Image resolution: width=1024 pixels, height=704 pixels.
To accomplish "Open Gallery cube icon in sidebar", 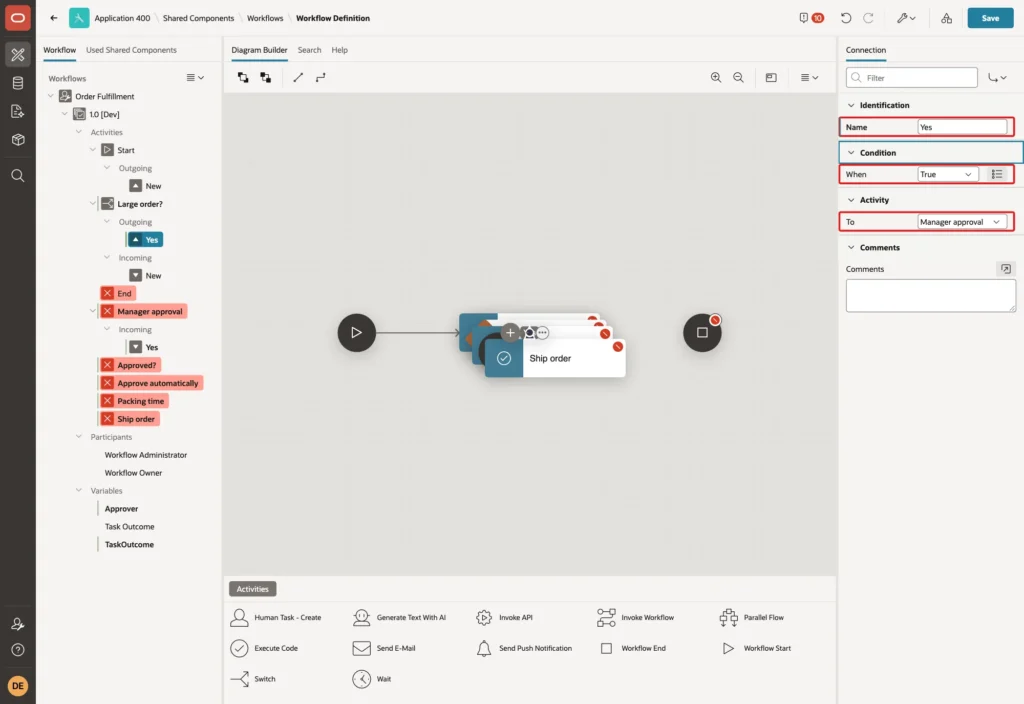I will click(x=18, y=140).
